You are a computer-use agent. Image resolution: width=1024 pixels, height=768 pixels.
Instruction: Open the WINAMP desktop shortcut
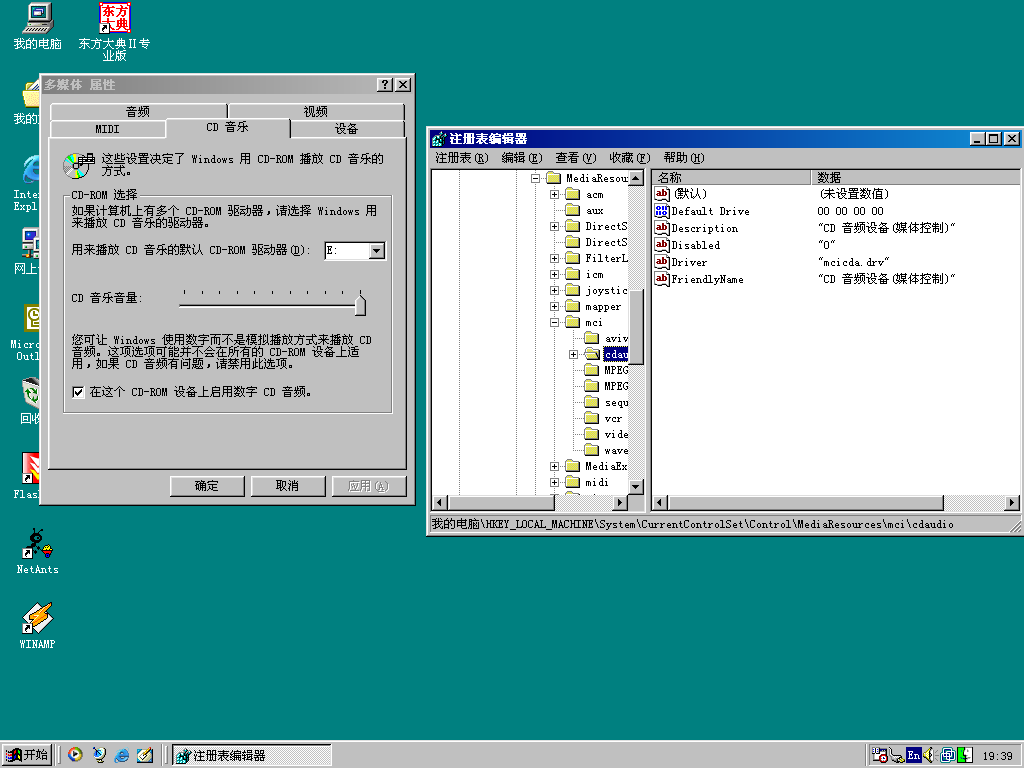pos(38,620)
